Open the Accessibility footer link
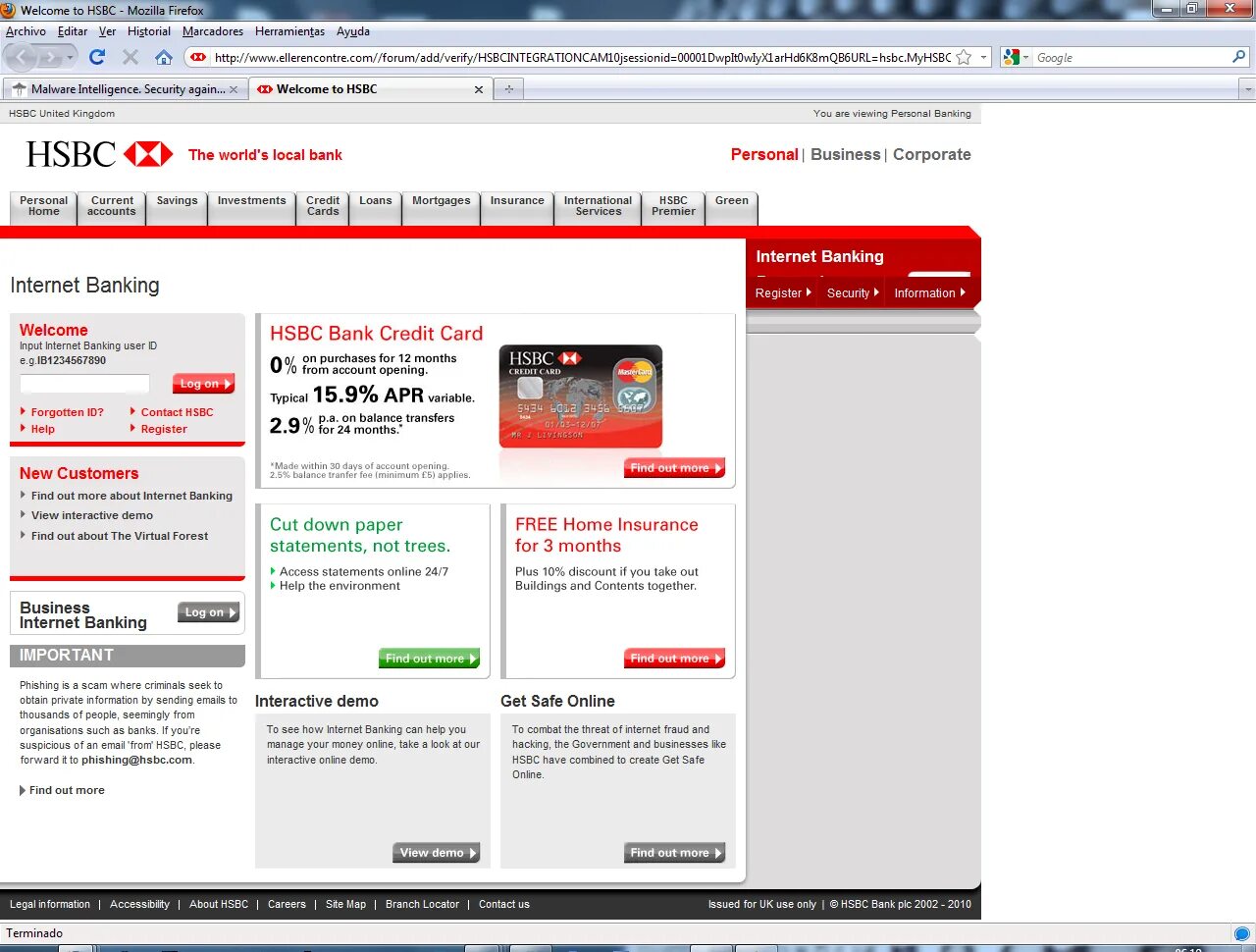The height and width of the screenshot is (952, 1256). [139, 904]
